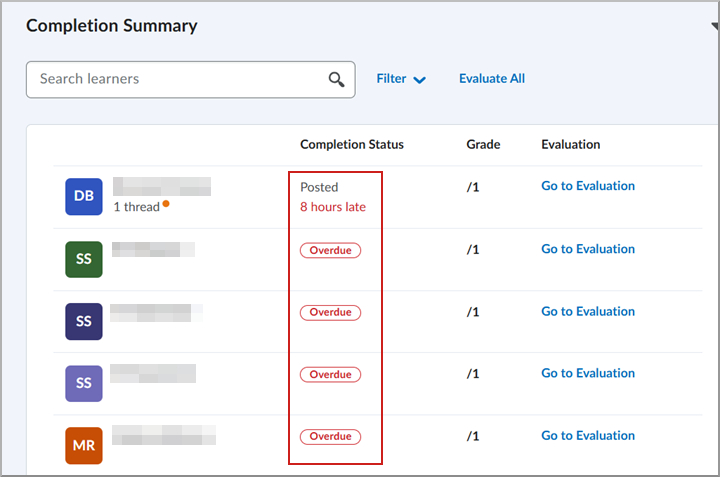The width and height of the screenshot is (720, 477).
Task: Click the orange MR learner avatar
Action: (x=84, y=445)
